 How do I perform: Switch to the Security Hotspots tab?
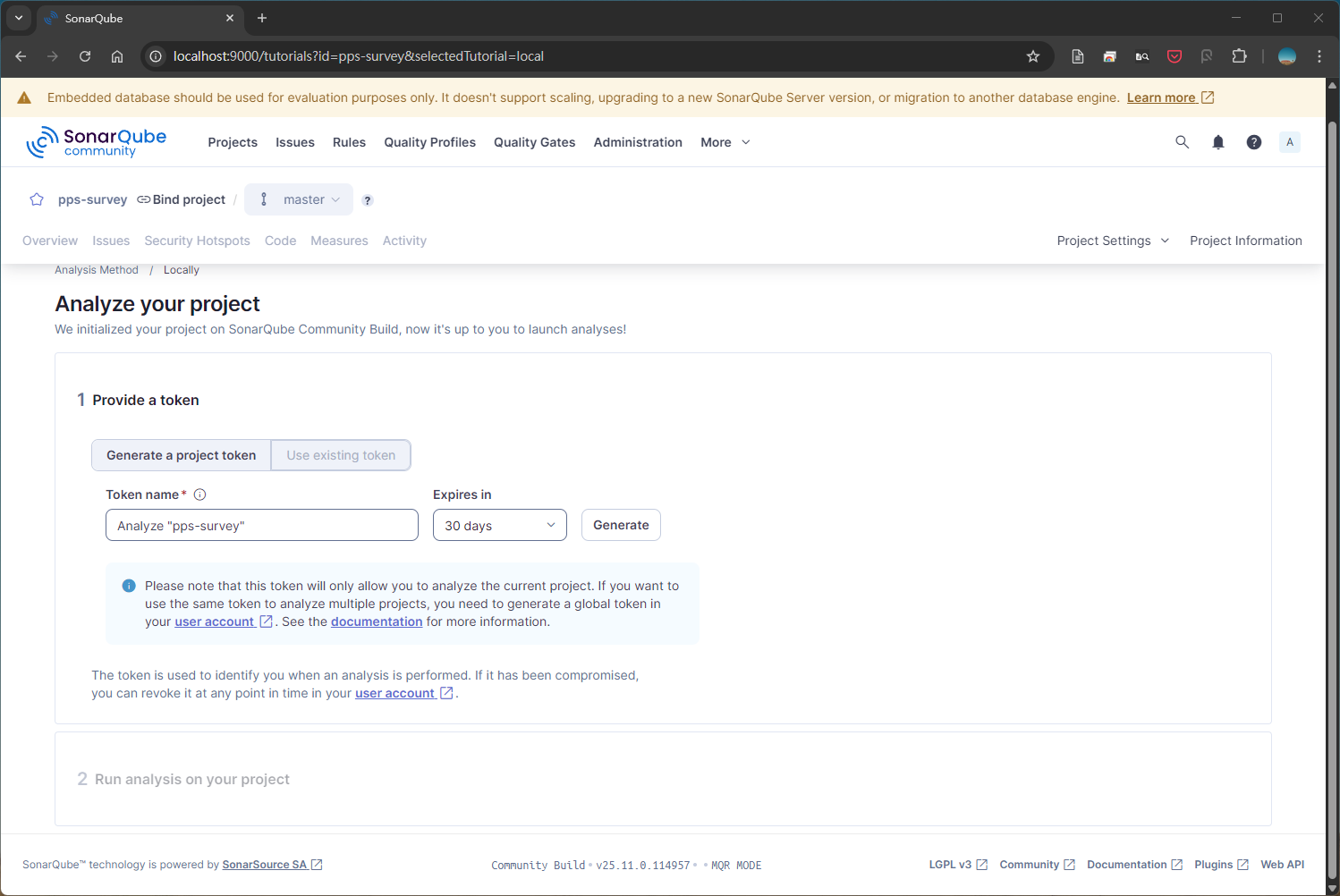point(197,241)
